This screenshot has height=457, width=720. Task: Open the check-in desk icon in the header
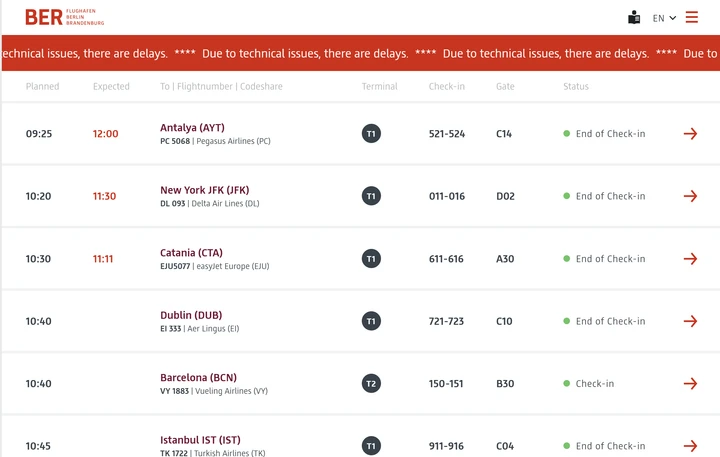634,17
